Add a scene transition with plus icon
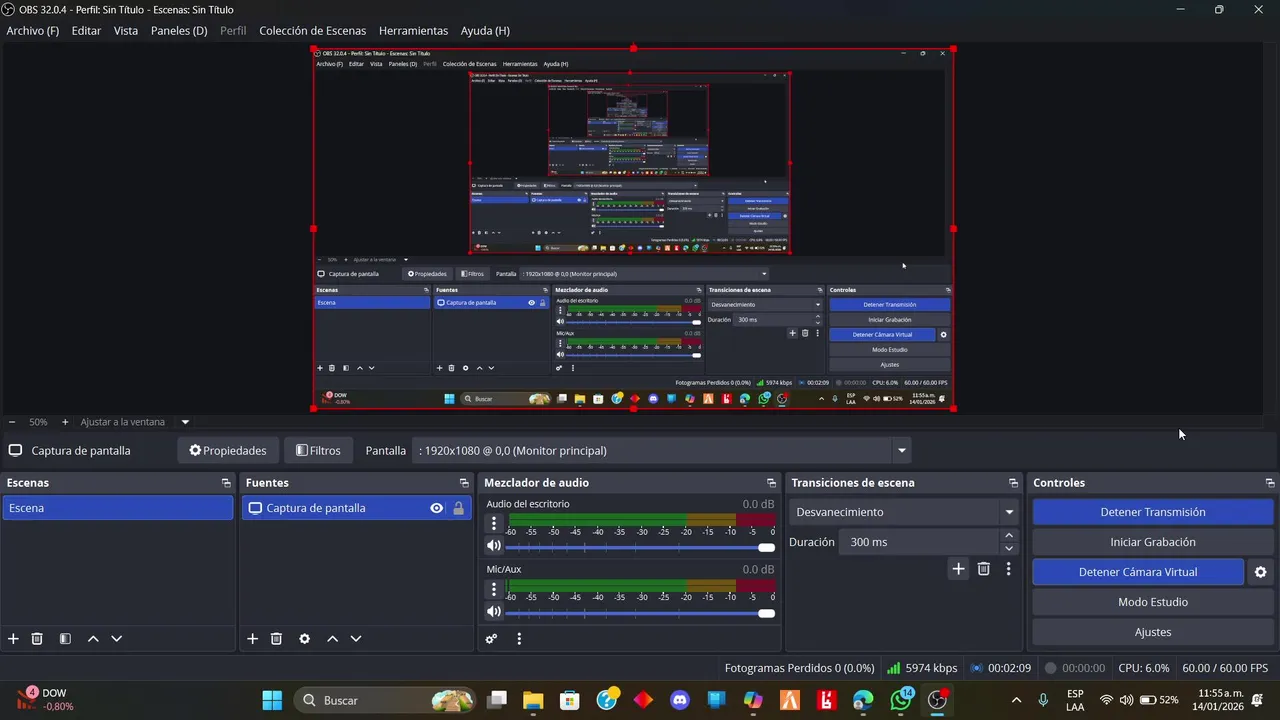 coord(958,569)
